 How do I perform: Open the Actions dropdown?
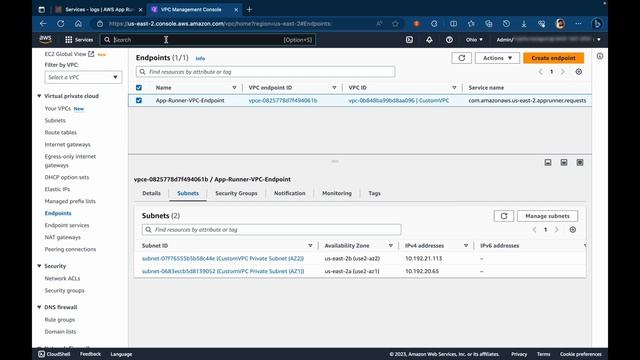coord(497,58)
